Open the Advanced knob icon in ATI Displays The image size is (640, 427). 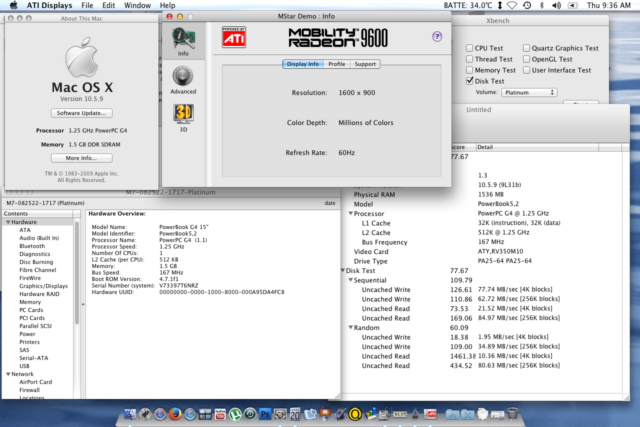(x=183, y=80)
